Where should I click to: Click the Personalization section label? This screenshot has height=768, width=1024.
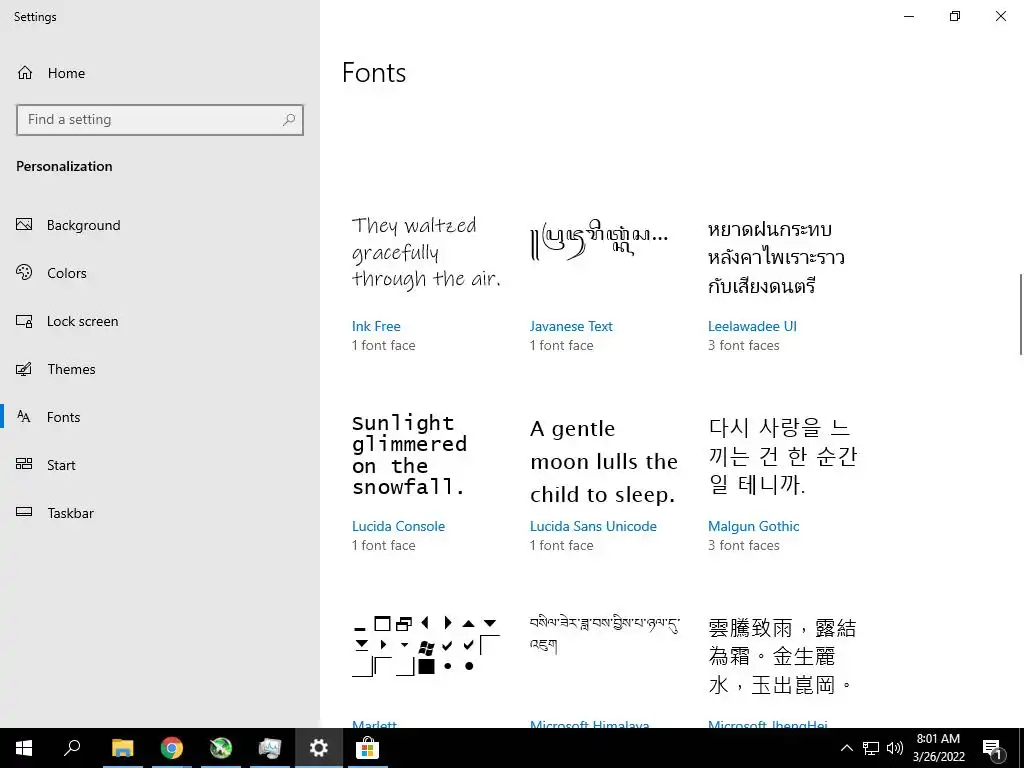pos(64,167)
